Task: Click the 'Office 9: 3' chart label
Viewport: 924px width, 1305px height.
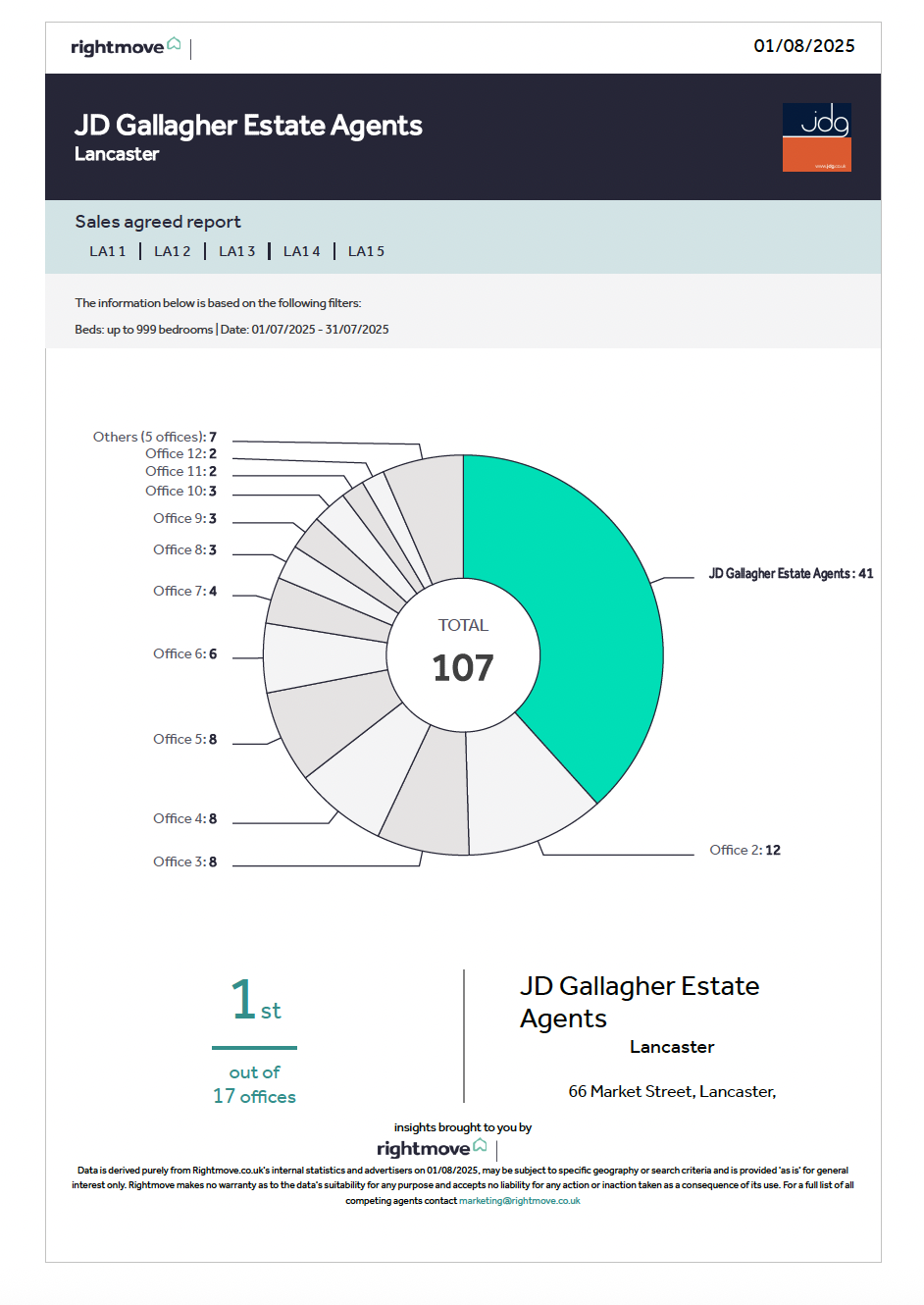Action: click(185, 518)
